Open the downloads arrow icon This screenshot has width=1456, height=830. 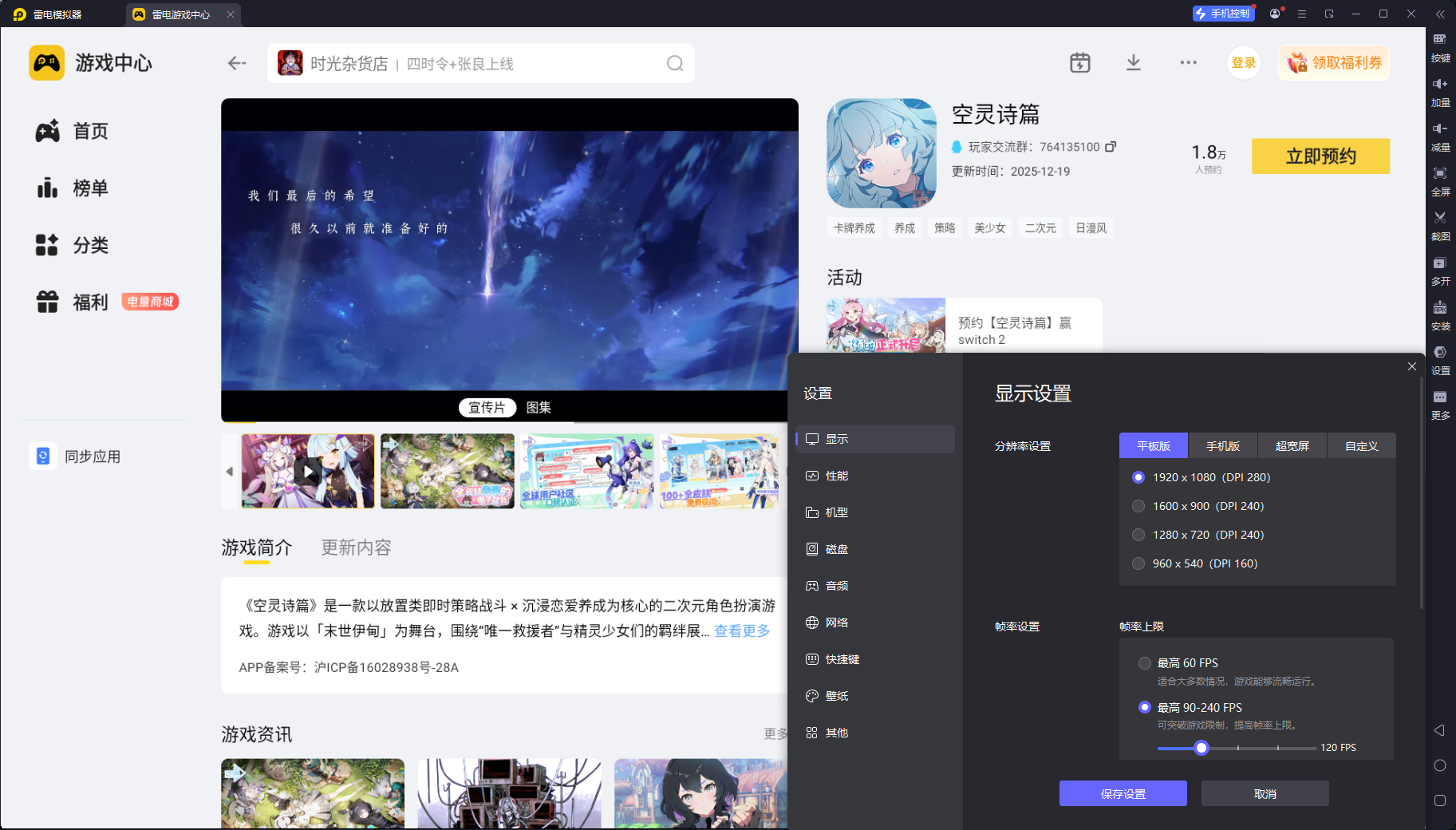click(x=1134, y=62)
